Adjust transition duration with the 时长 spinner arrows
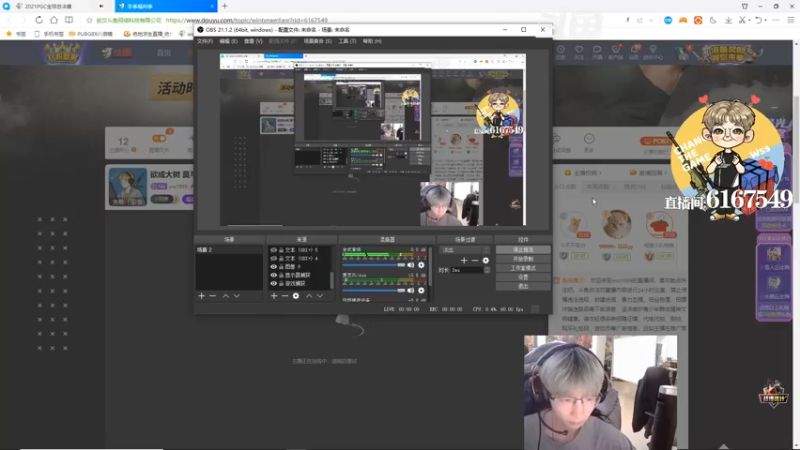 487,270
